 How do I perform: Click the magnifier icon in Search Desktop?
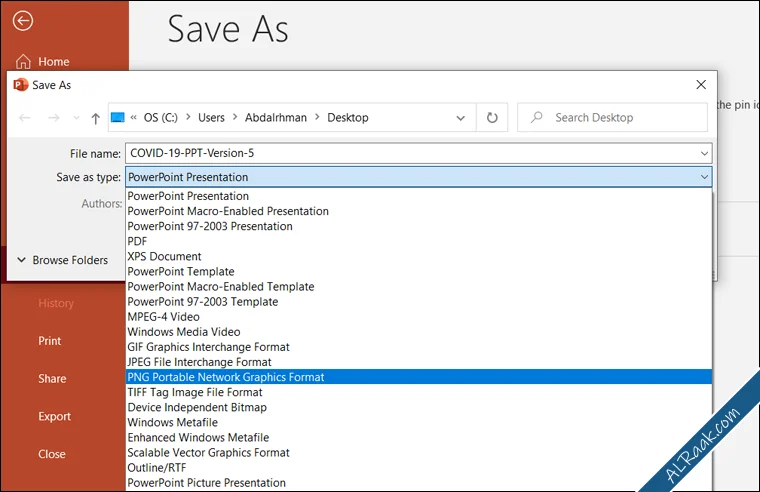[x=537, y=117]
